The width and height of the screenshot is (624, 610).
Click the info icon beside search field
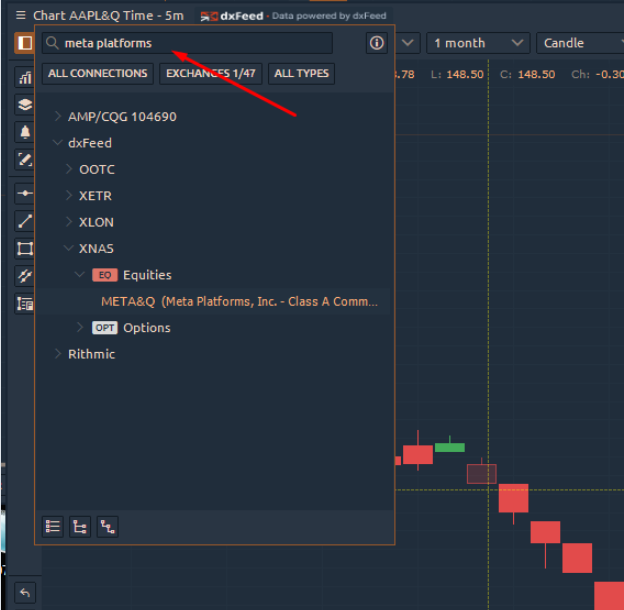tap(376, 43)
